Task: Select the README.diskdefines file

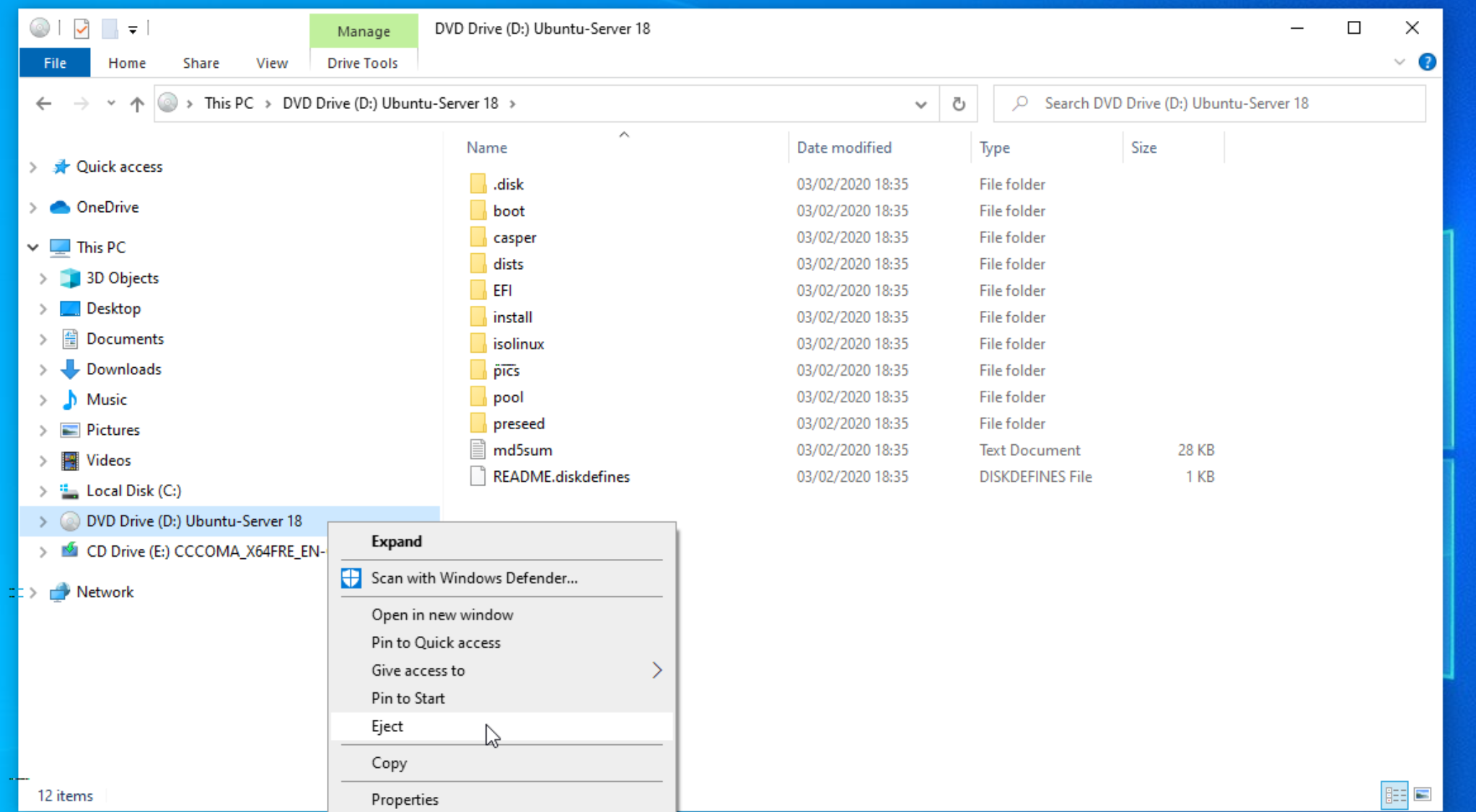Action: point(561,477)
